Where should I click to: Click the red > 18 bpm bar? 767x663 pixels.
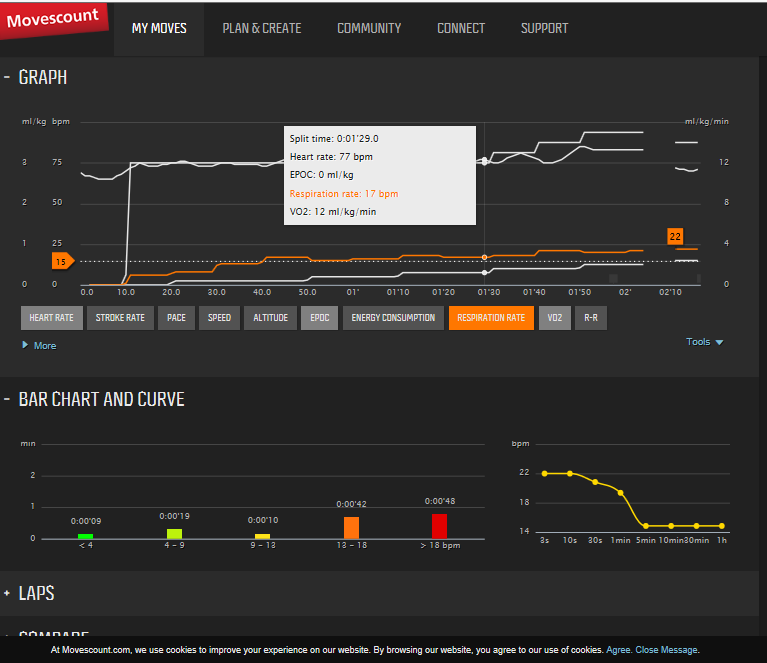tap(439, 526)
